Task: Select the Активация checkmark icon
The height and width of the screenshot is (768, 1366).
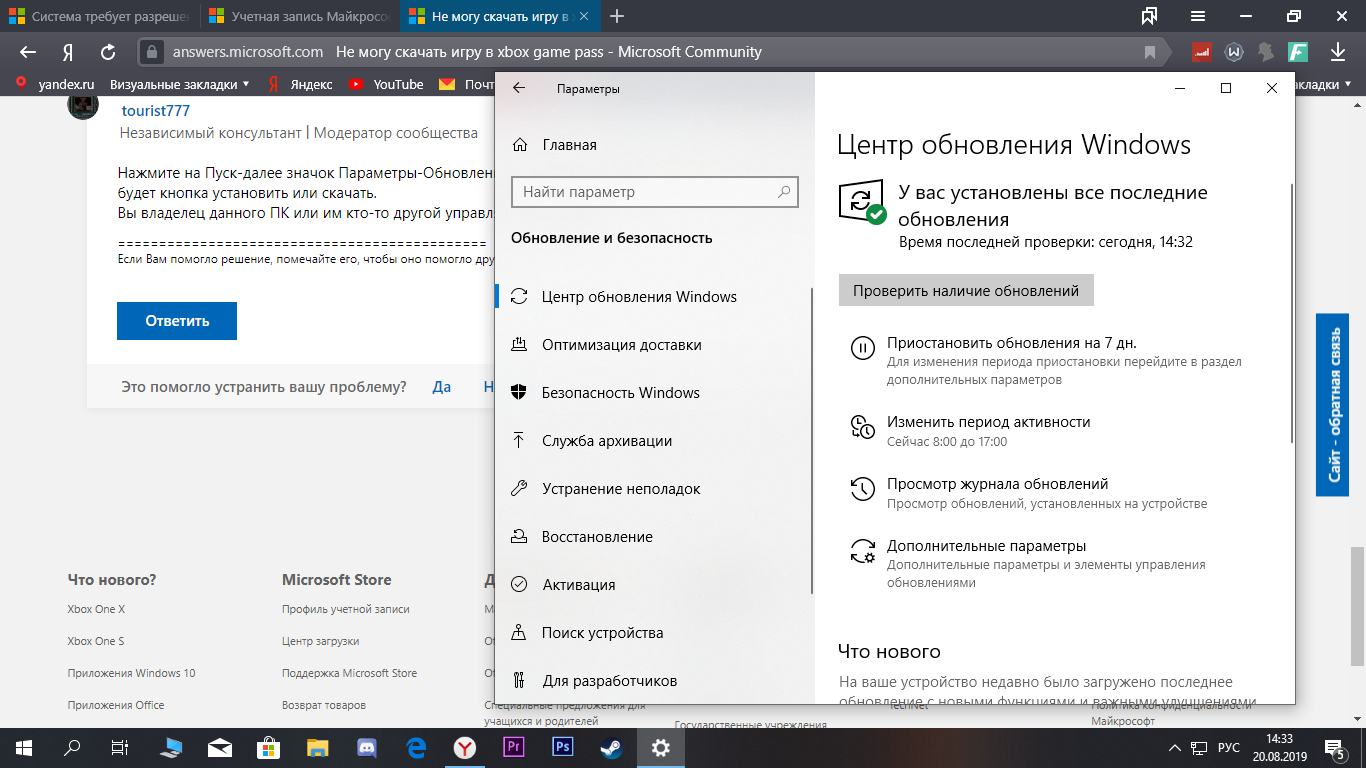Action: [x=519, y=585]
